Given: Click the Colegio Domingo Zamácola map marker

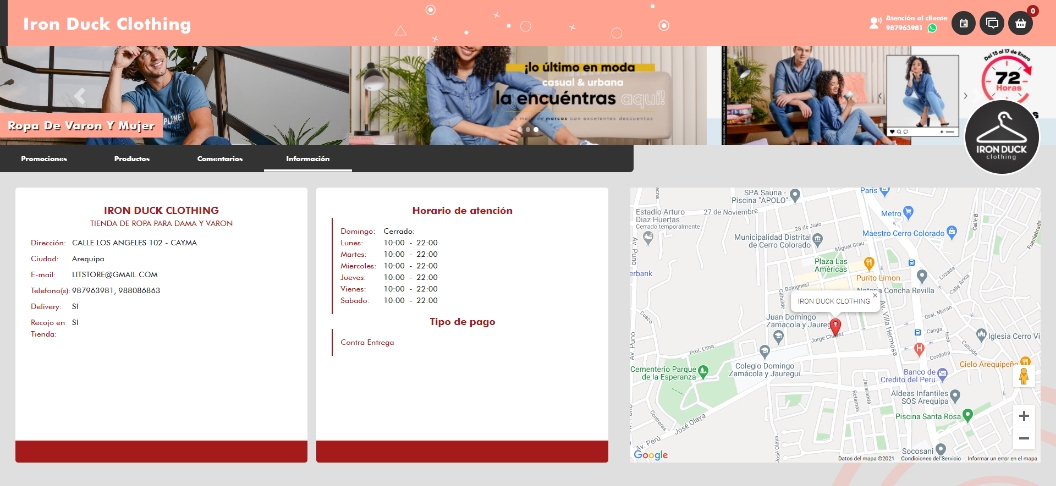Looking at the screenshot, I should click(x=764, y=351).
